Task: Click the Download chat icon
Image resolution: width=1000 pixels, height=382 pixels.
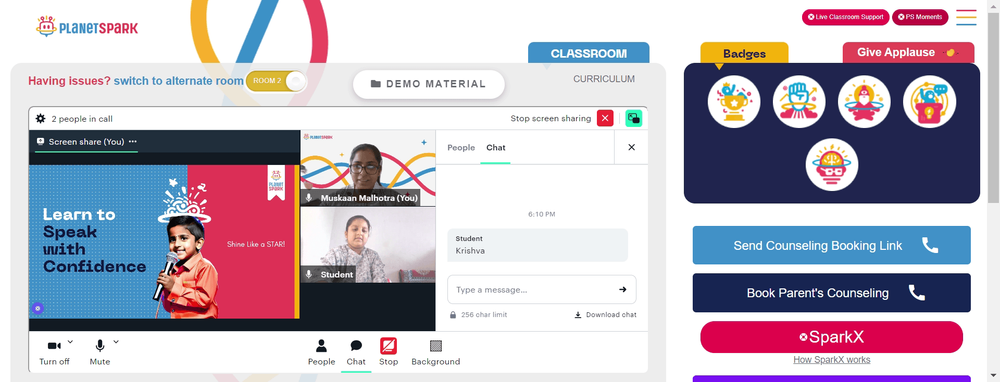Action: 578,314
